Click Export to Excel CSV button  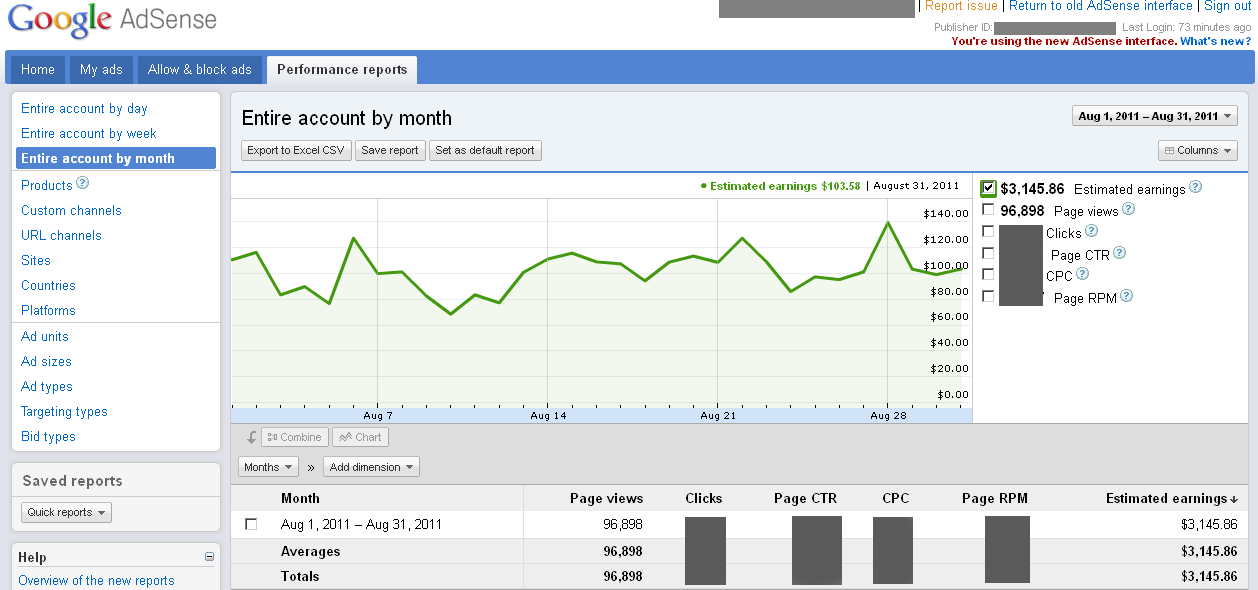[296, 150]
